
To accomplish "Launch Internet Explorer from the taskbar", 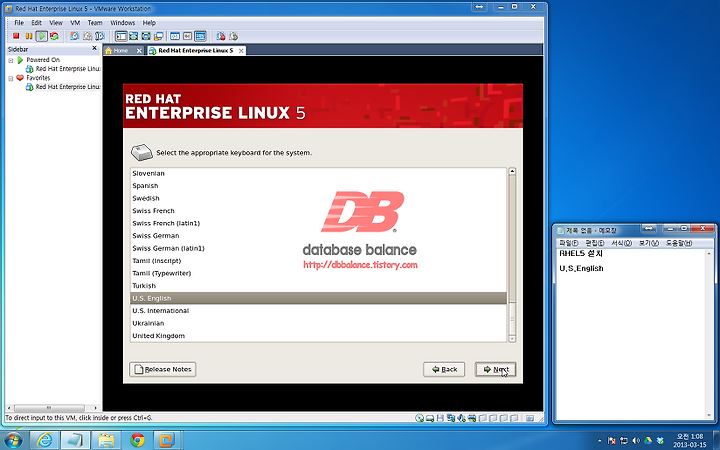I will click(45, 440).
